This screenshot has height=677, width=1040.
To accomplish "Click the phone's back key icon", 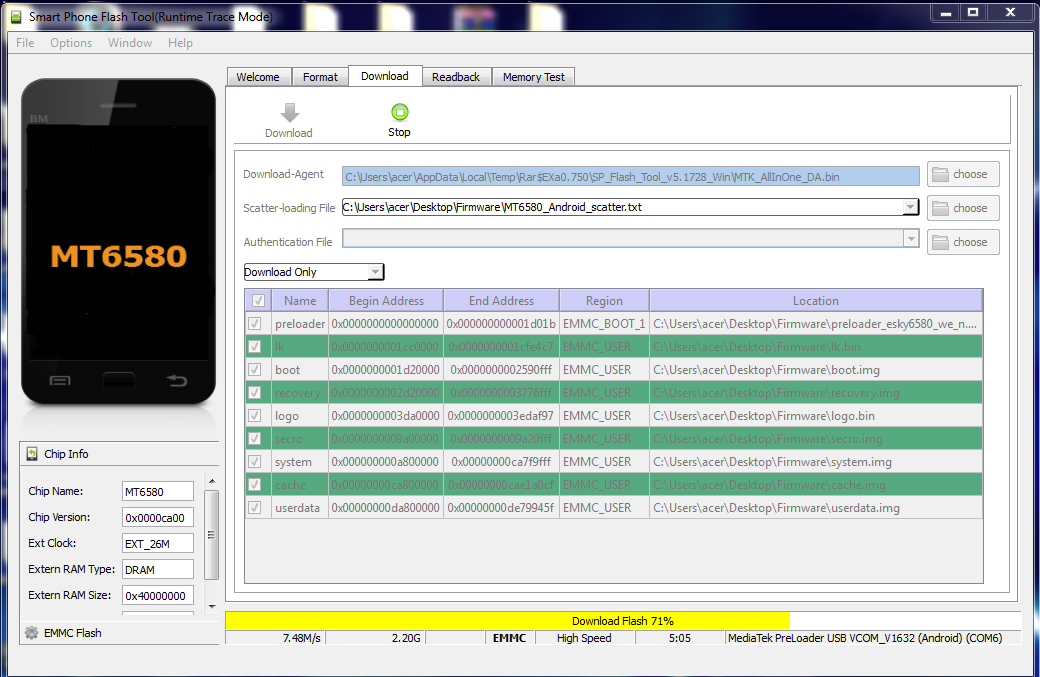I will [x=176, y=381].
